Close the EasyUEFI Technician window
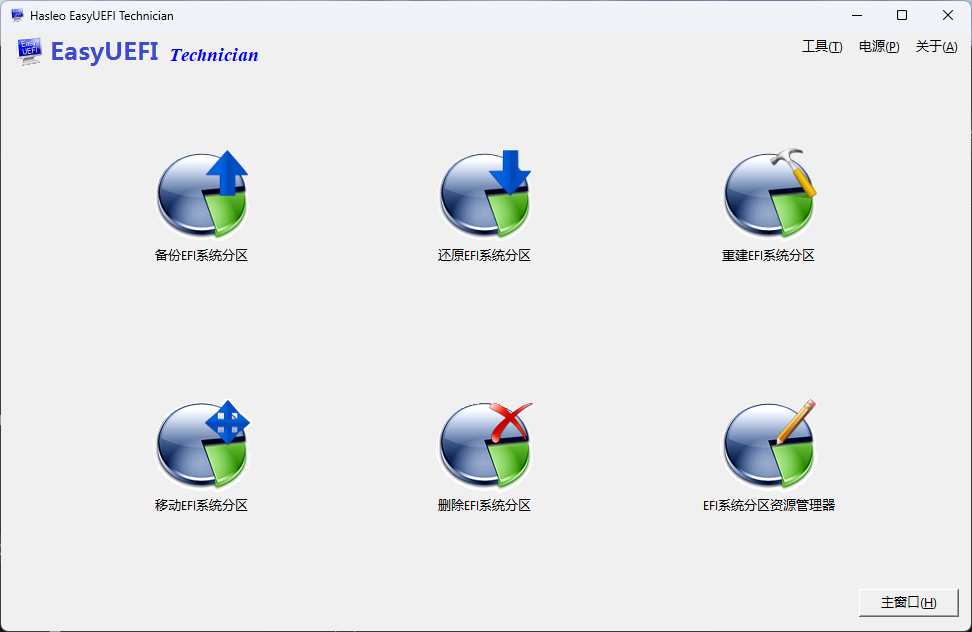The image size is (972, 632). click(948, 15)
